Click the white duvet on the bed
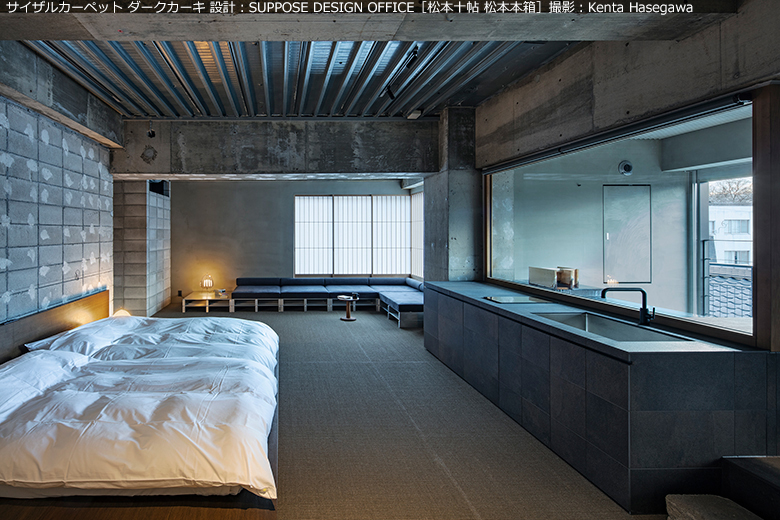780x520 pixels. point(150,400)
